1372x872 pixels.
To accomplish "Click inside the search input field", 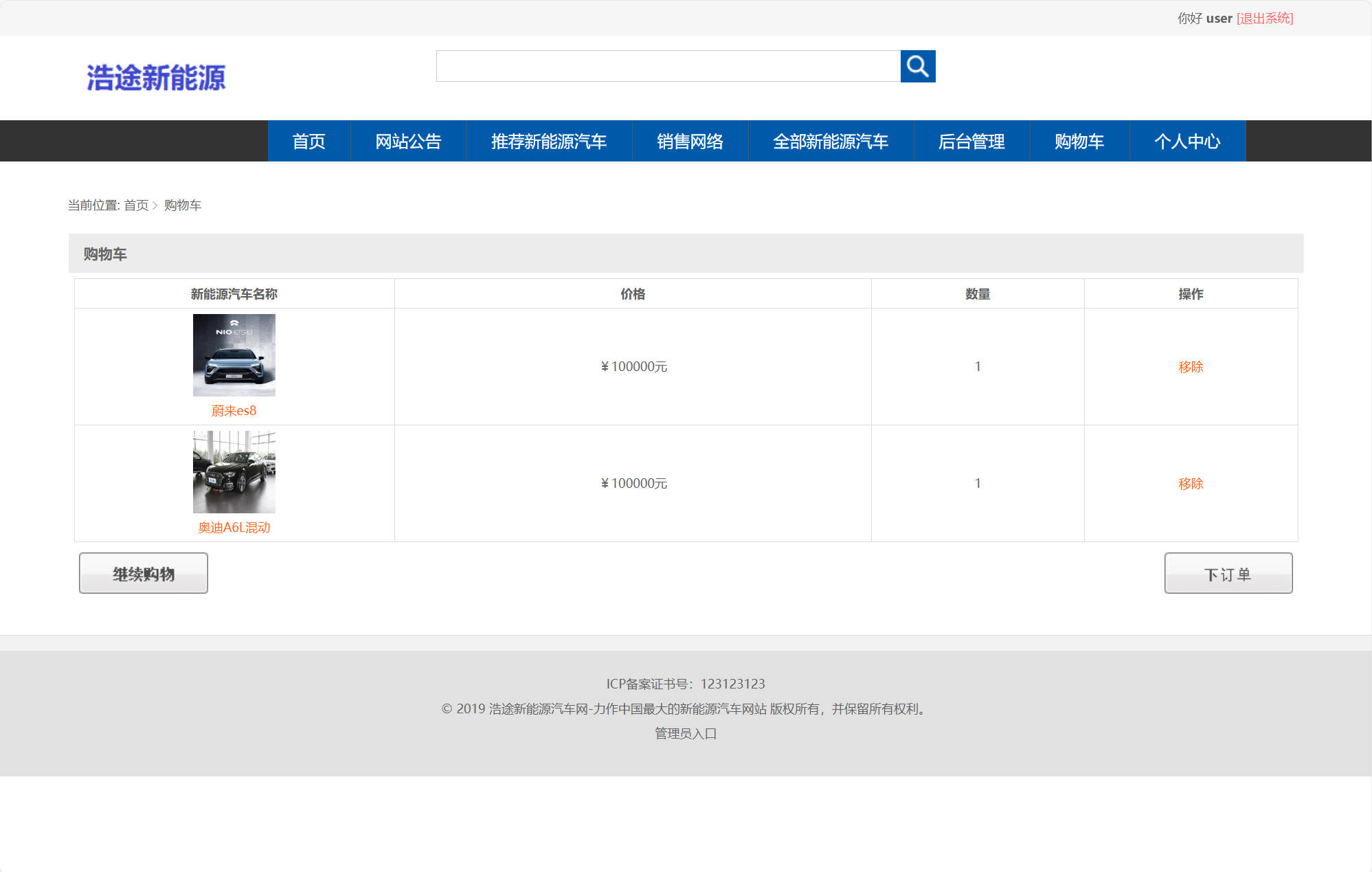I will [666, 67].
